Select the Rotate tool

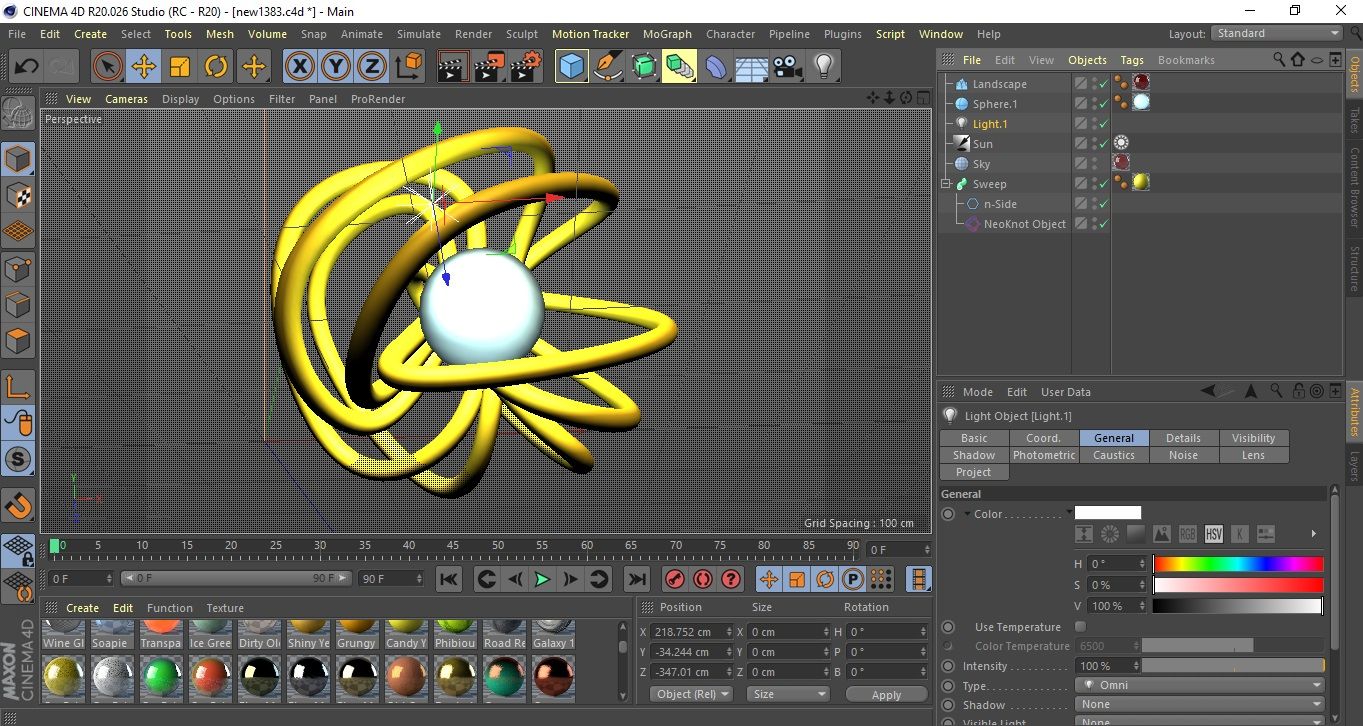pyautogui.click(x=216, y=67)
